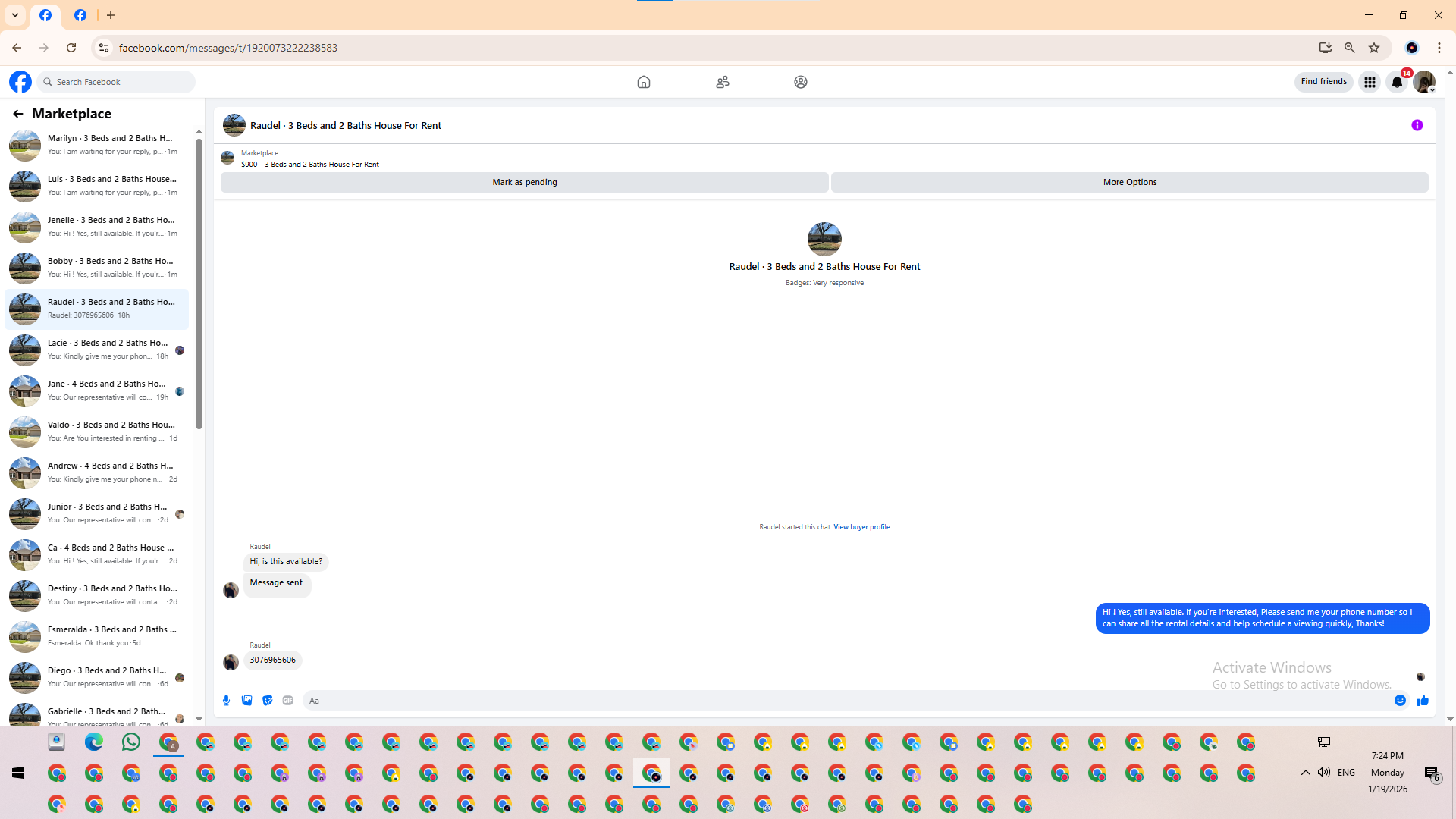The width and height of the screenshot is (1456, 819).
Task: Expand the profile account menu
Action: 1424,82
